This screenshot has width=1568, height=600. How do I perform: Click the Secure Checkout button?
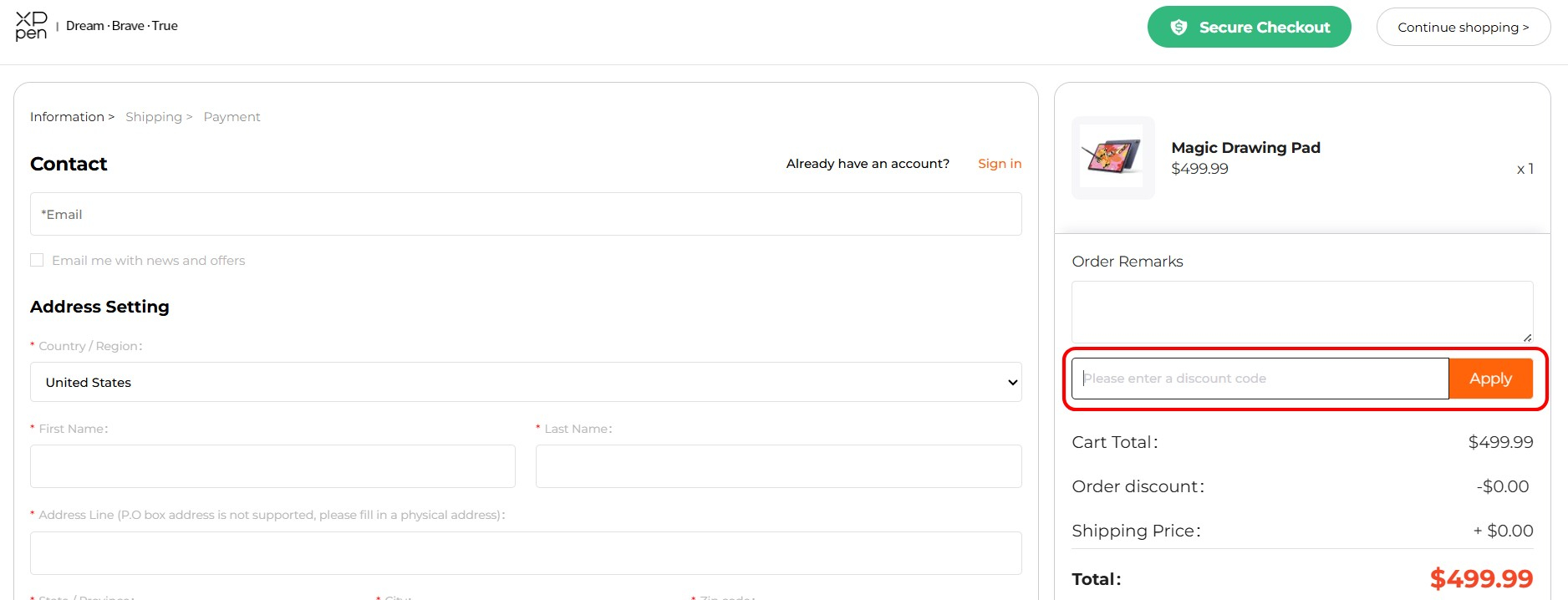click(1249, 28)
